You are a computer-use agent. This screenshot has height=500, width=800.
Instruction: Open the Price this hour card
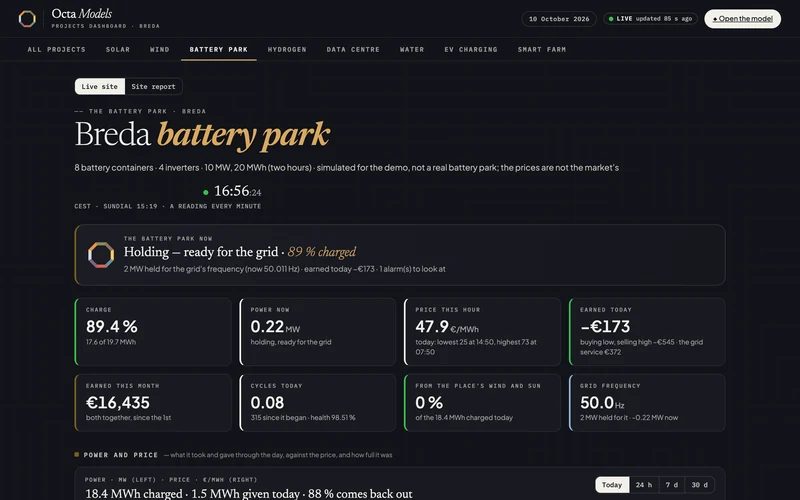[483, 332]
